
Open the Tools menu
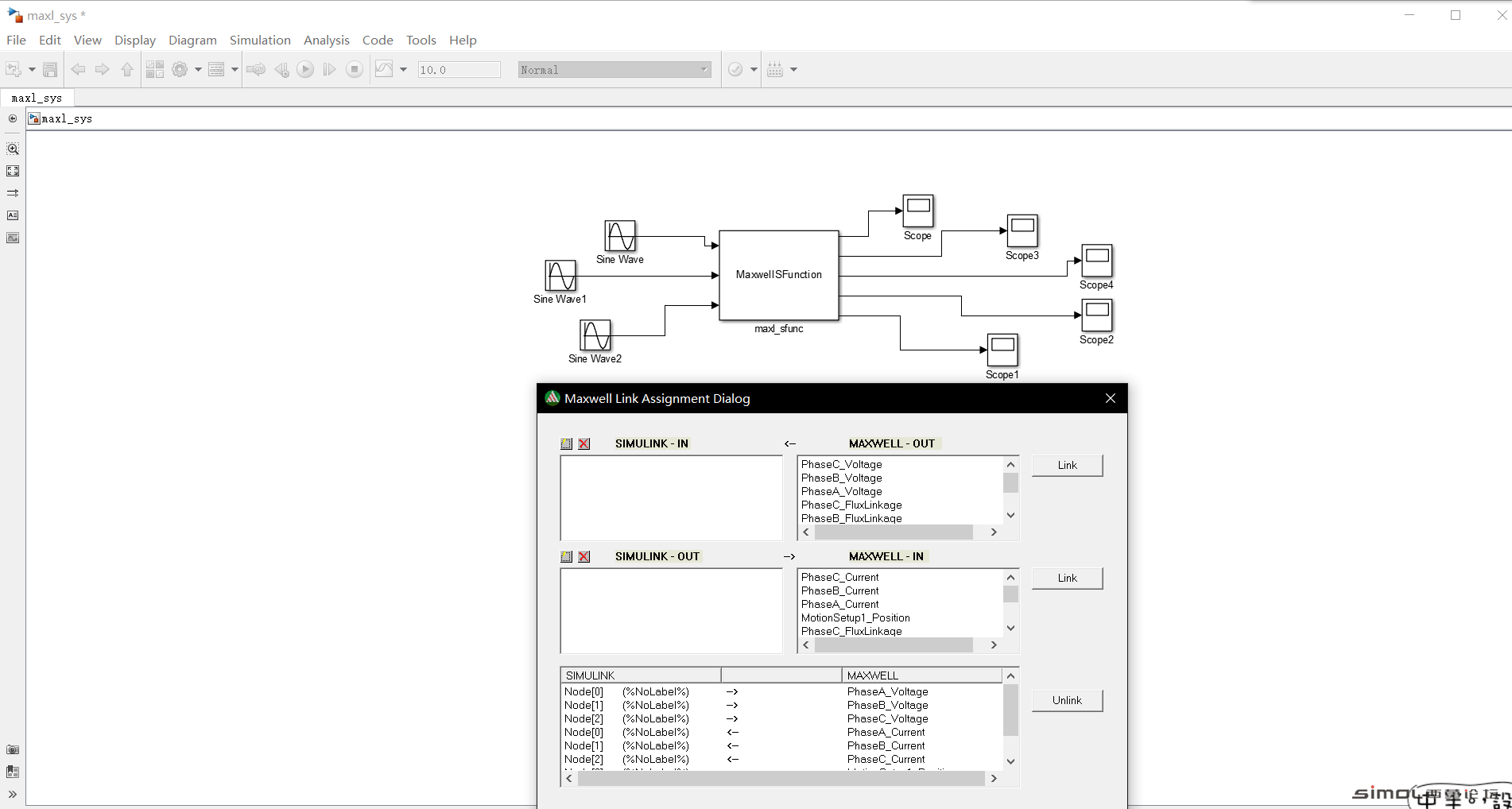tap(421, 40)
